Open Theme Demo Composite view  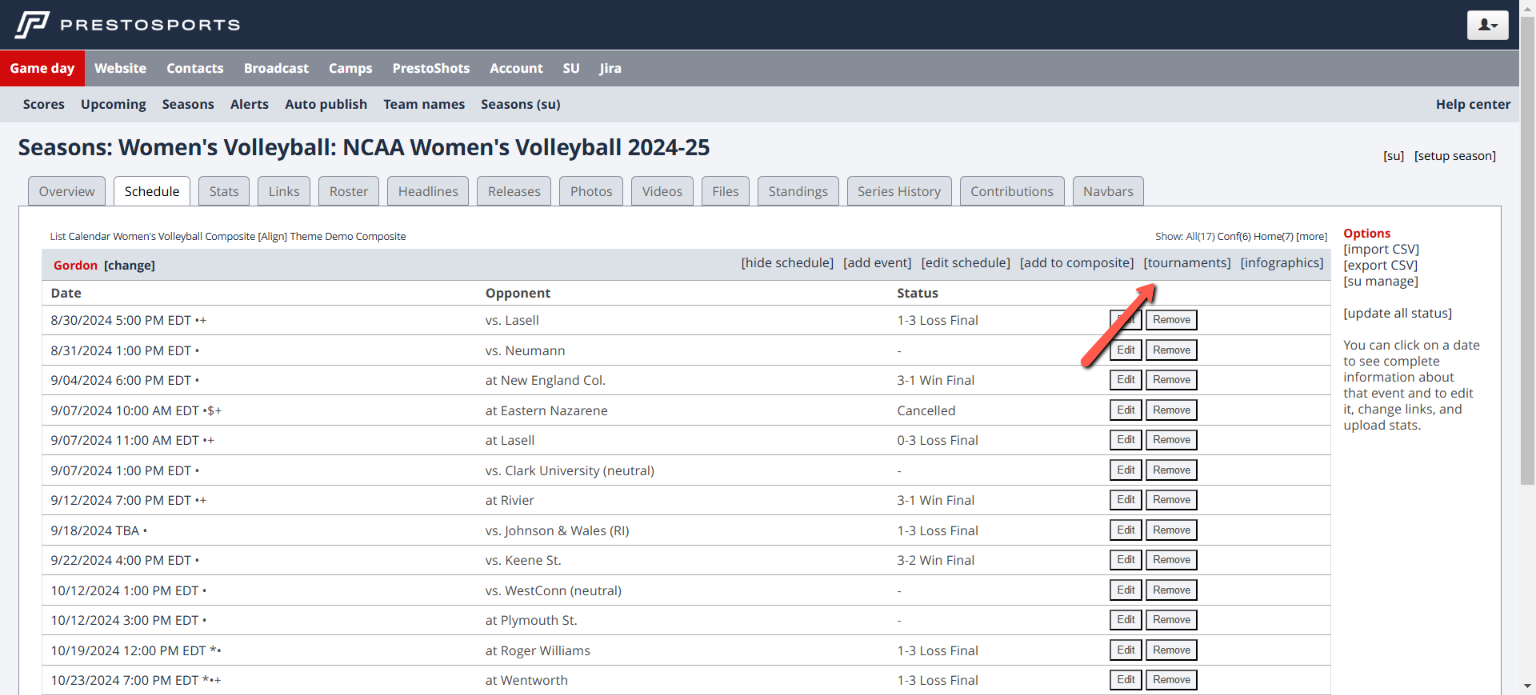pyautogui.click(x=348, y=237)
